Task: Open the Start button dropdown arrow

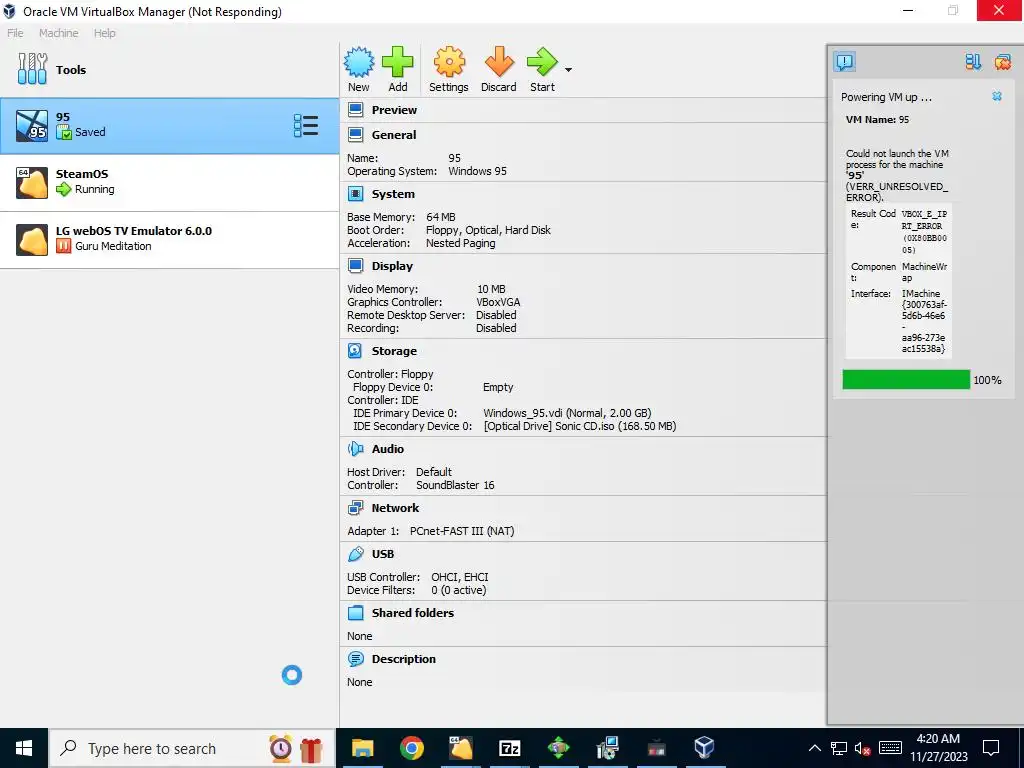Action: click(x=568, y=70)
